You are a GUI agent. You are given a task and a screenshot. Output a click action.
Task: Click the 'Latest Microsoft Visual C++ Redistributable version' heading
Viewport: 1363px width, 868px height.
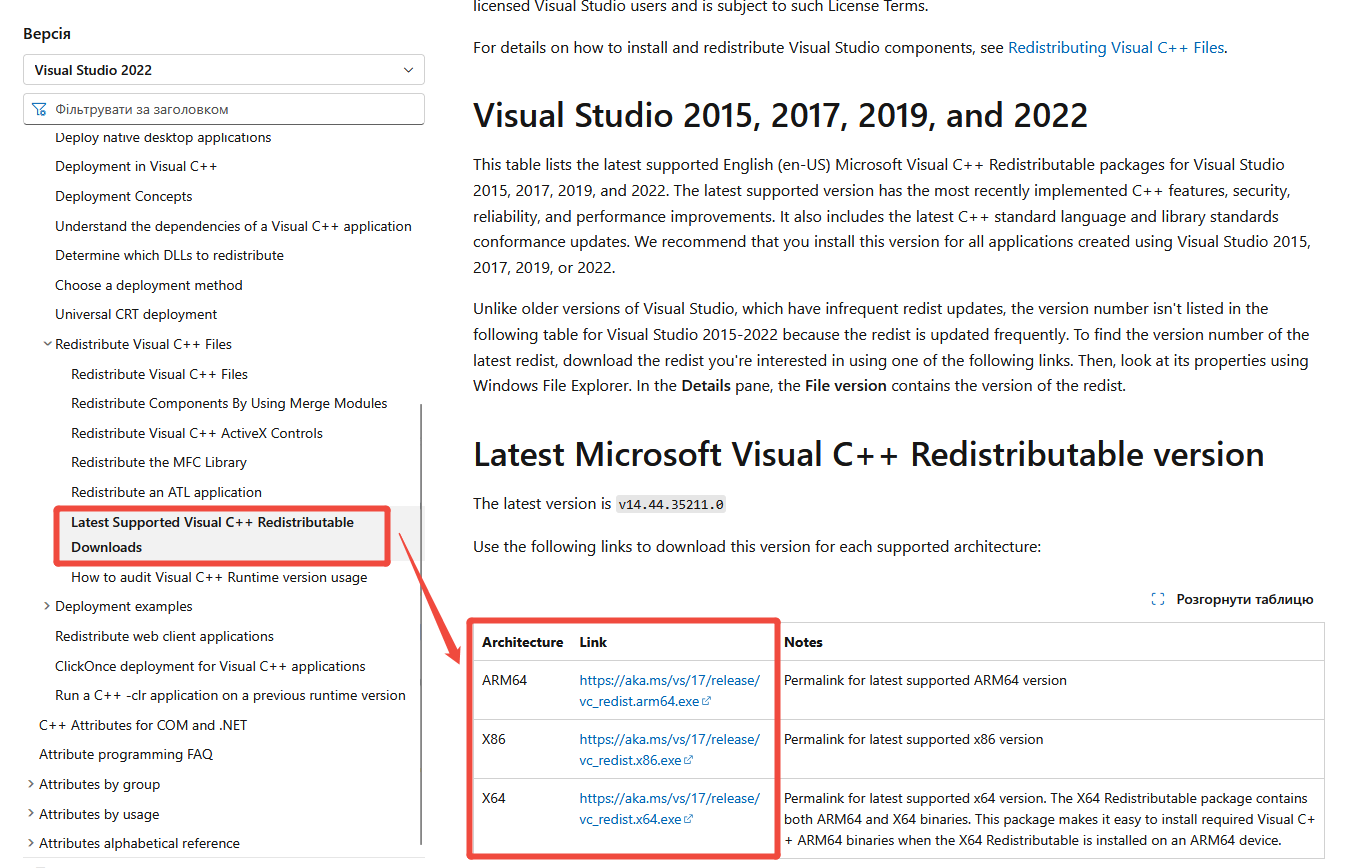(868, 455)
